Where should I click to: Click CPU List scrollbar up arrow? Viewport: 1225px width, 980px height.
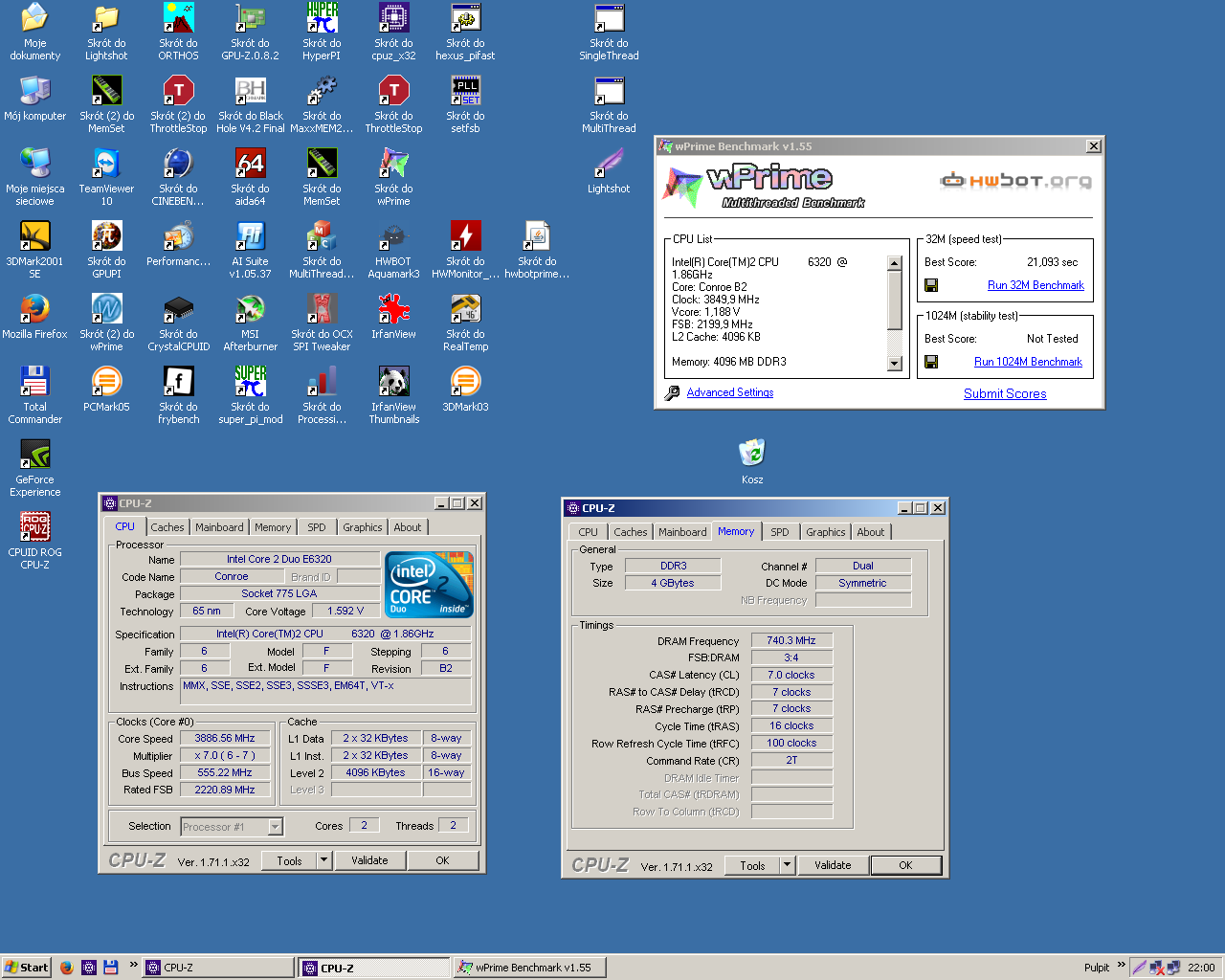point(895,263)
